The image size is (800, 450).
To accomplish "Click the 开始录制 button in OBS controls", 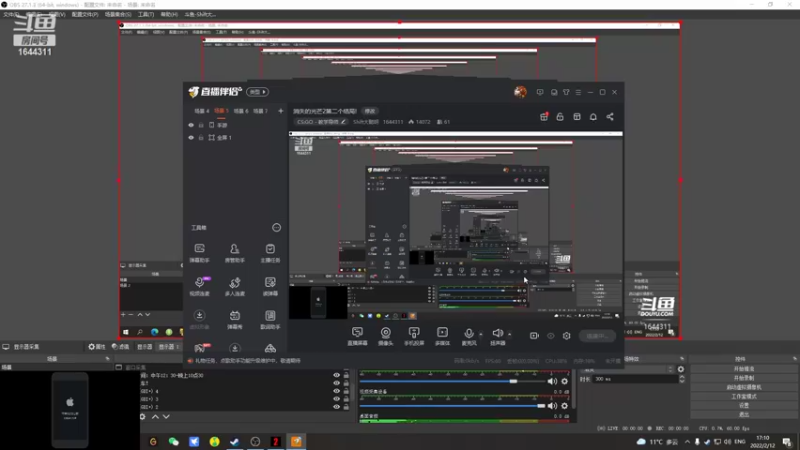I will coord(743,378).
